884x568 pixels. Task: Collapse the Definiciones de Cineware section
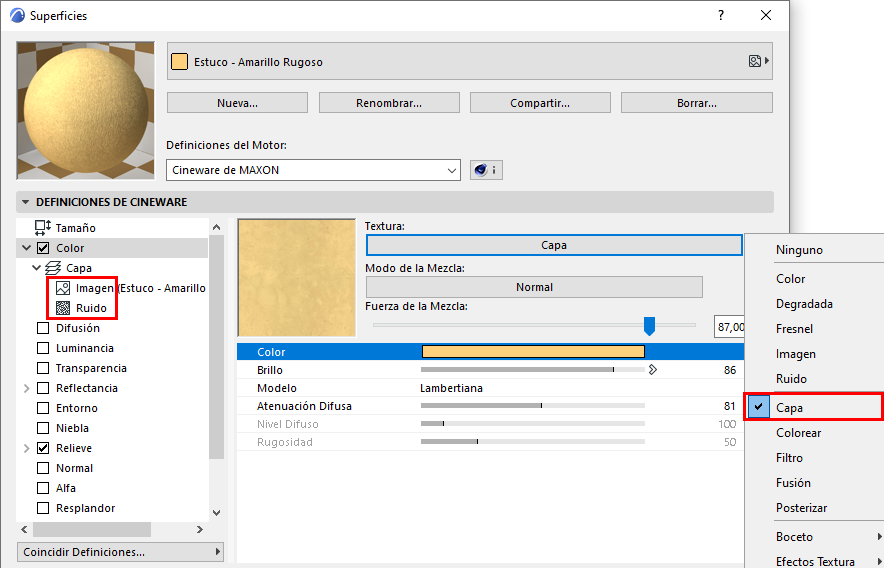(x=25, y=202)
